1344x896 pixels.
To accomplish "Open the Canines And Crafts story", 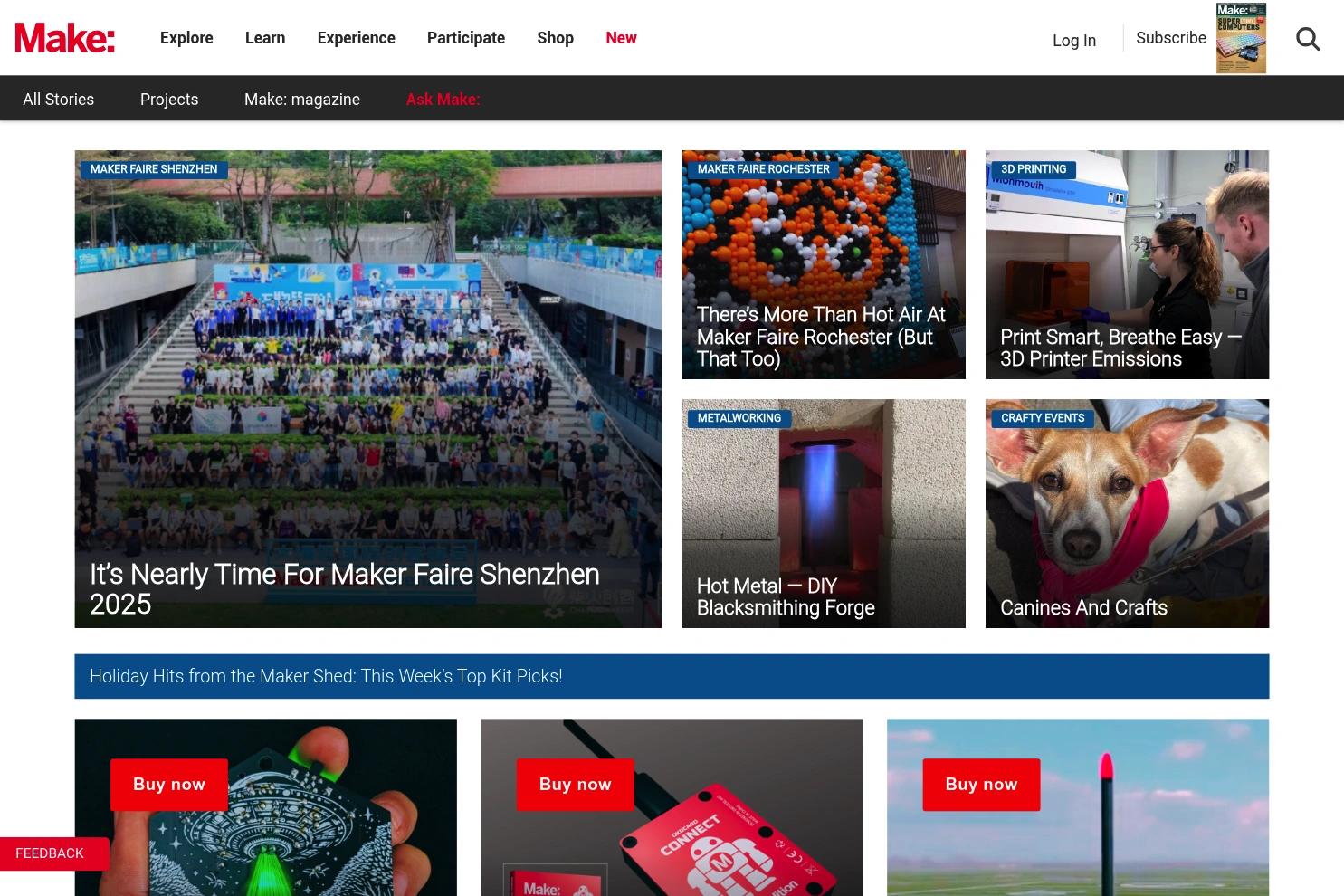I will [x=1083, y=608].
